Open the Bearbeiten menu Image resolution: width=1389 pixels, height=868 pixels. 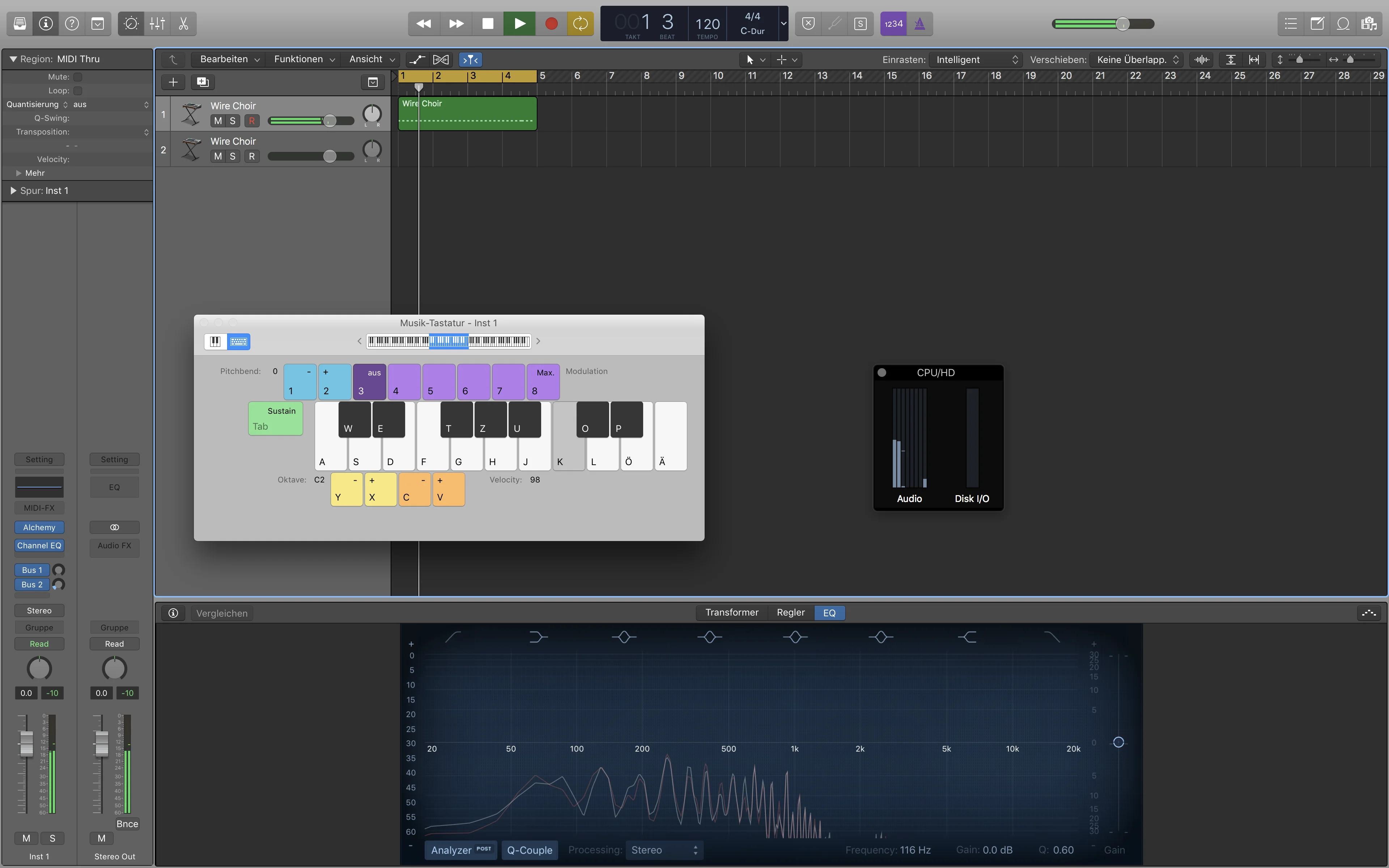pos(229,59)
